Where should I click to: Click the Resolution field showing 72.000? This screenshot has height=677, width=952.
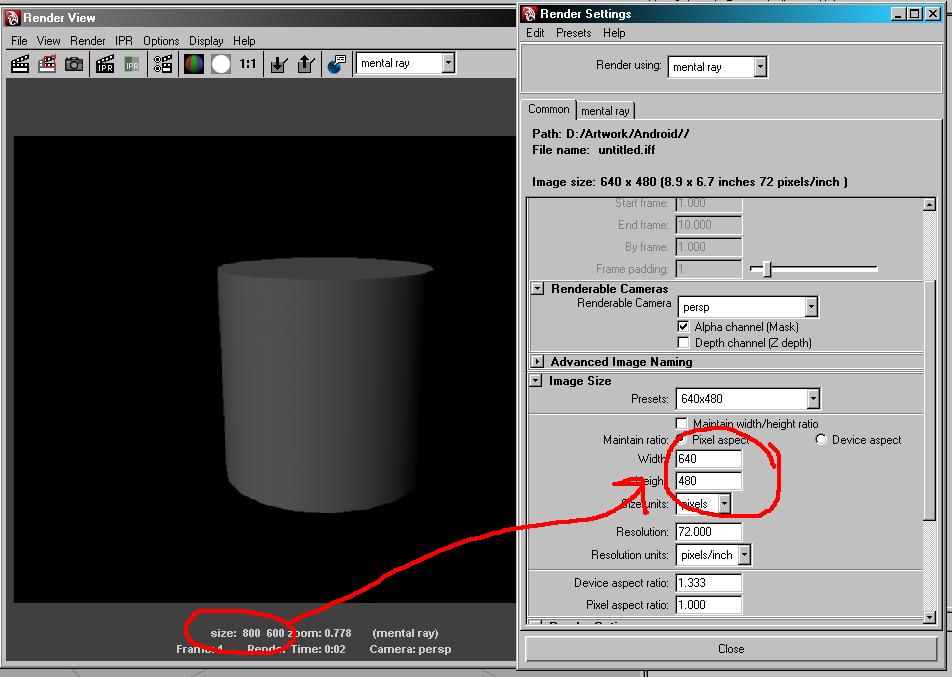pyautogui.click(x=709, y=532)
